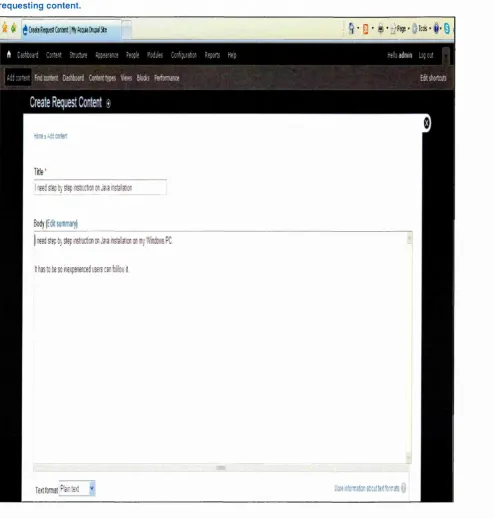The image size is (494, 519).
Task: Expand dropdown arrow next to Print icon
Action: click(387, 28)
